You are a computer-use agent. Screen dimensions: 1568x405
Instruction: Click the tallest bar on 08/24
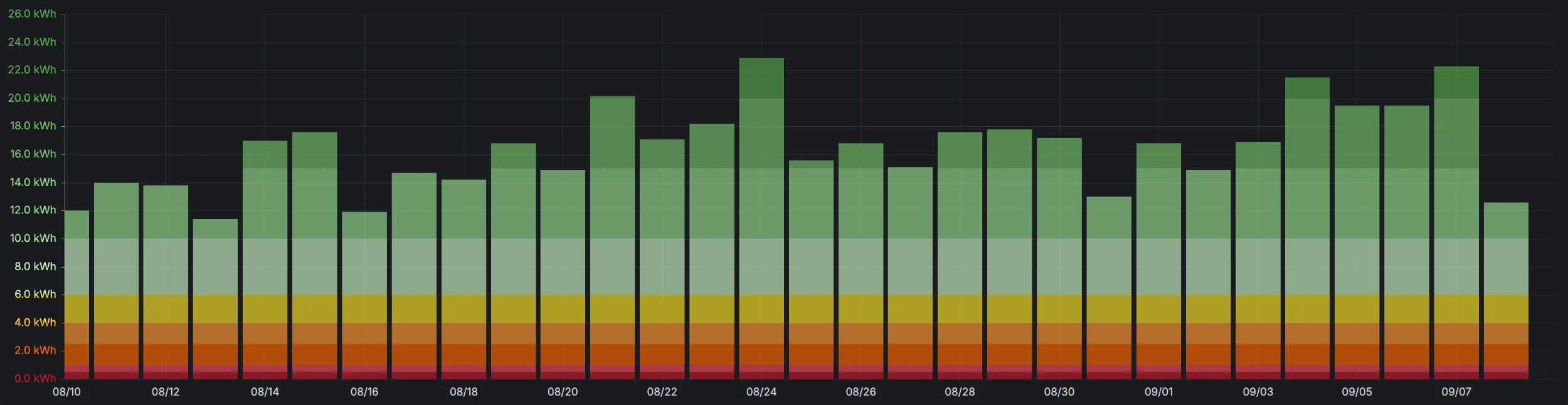(x=761, y=219)
